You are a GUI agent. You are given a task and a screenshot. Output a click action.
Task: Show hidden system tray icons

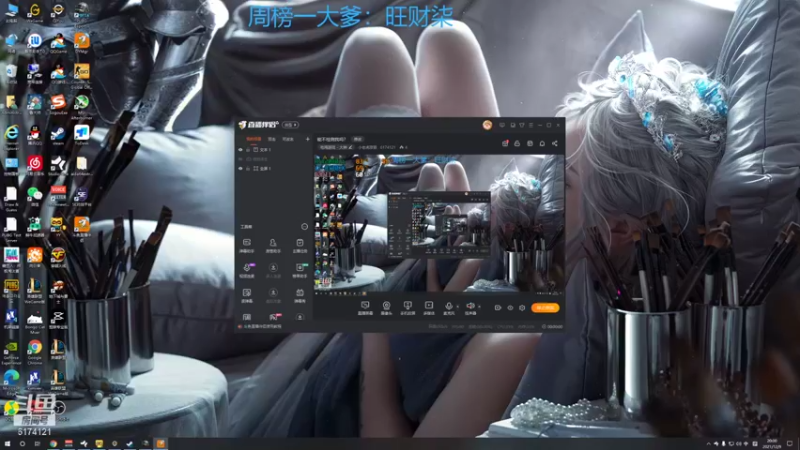pos(708,444)
